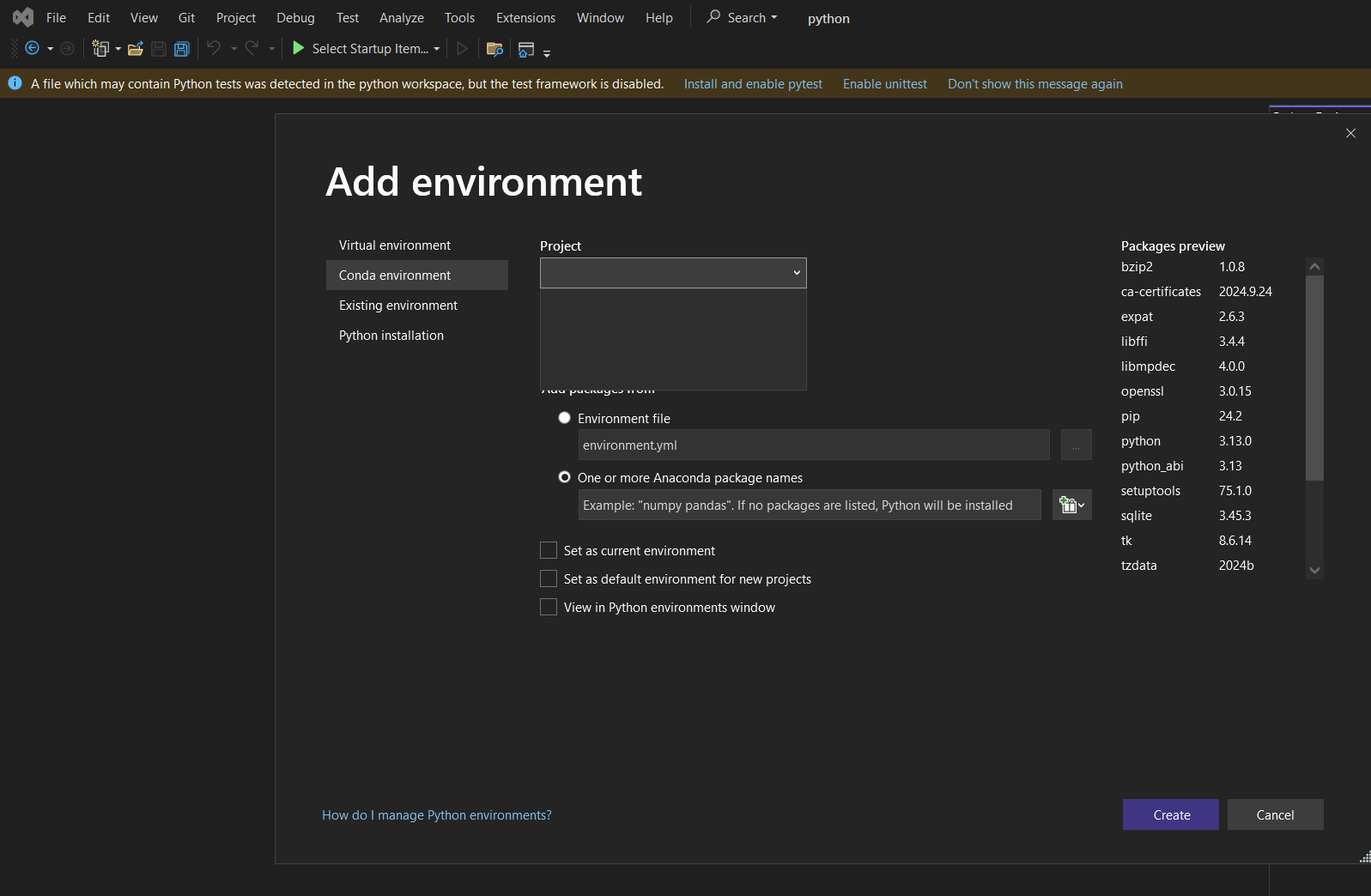
Task: Click the Packages preview scrollbar thumb
Action: [1314, 378]
